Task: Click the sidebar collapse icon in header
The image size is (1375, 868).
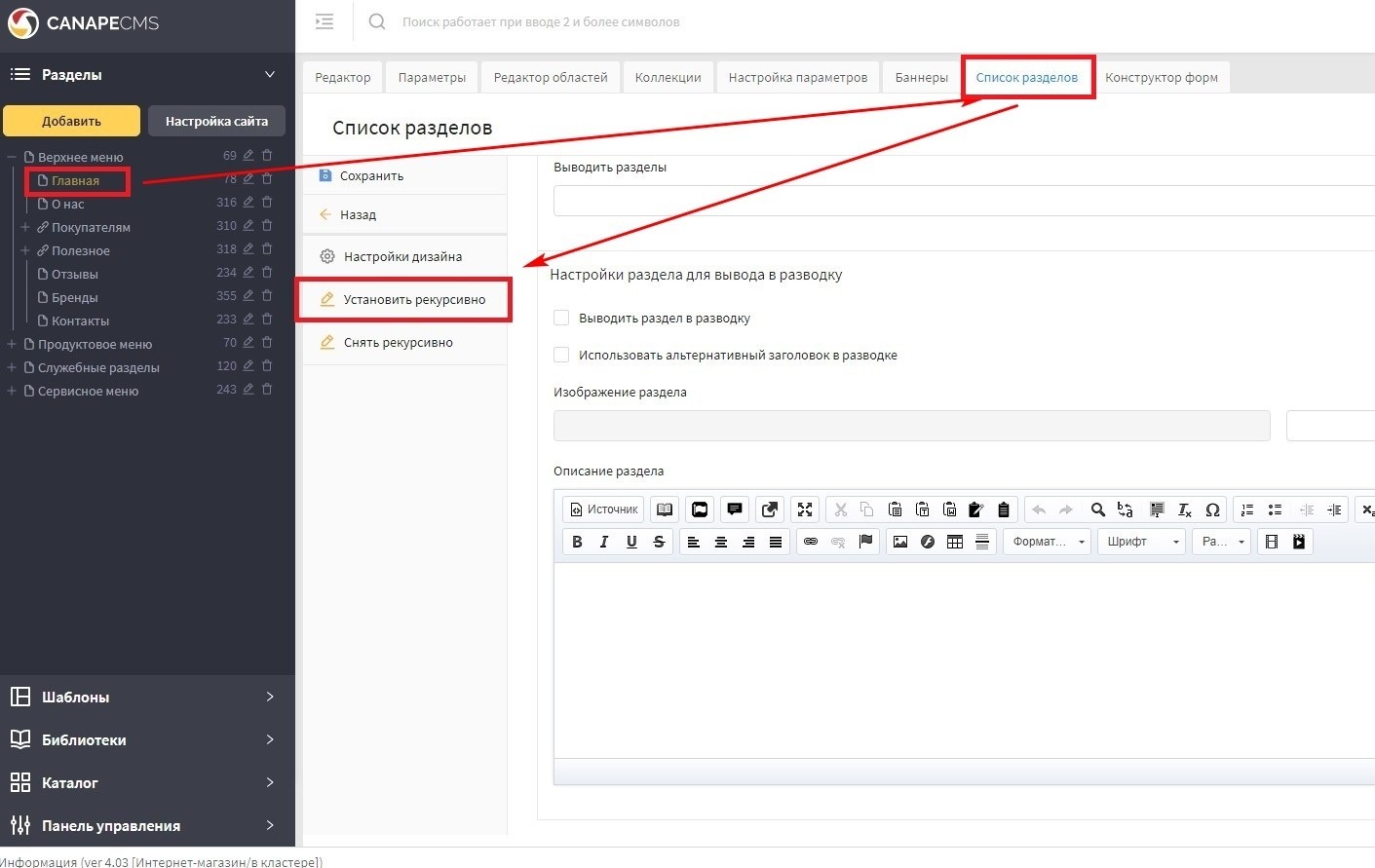Action: [325, 21]
